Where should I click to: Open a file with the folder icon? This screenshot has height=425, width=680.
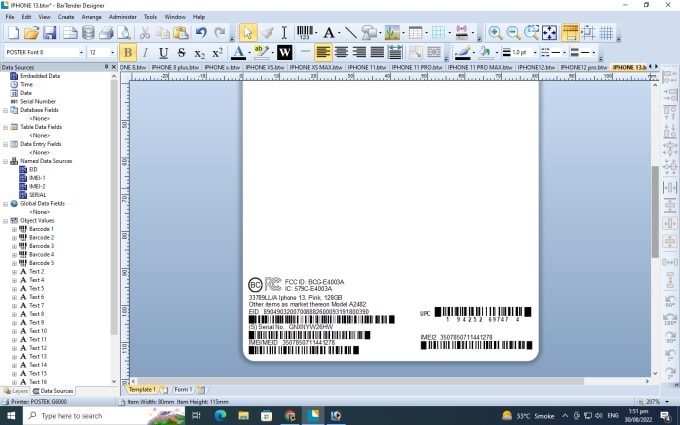point(31,33)
